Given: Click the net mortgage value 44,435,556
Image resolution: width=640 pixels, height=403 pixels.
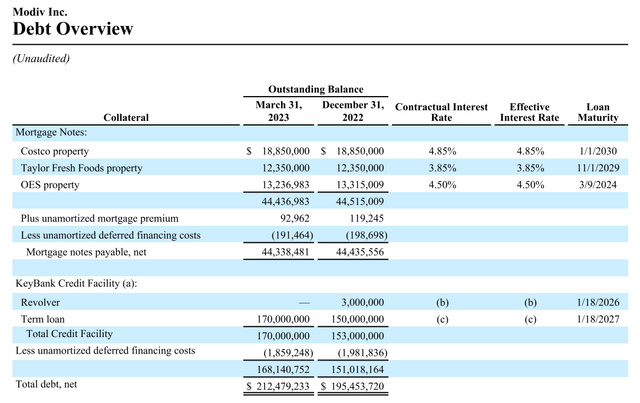Looking at the screenshot, I should click(360, 252).
